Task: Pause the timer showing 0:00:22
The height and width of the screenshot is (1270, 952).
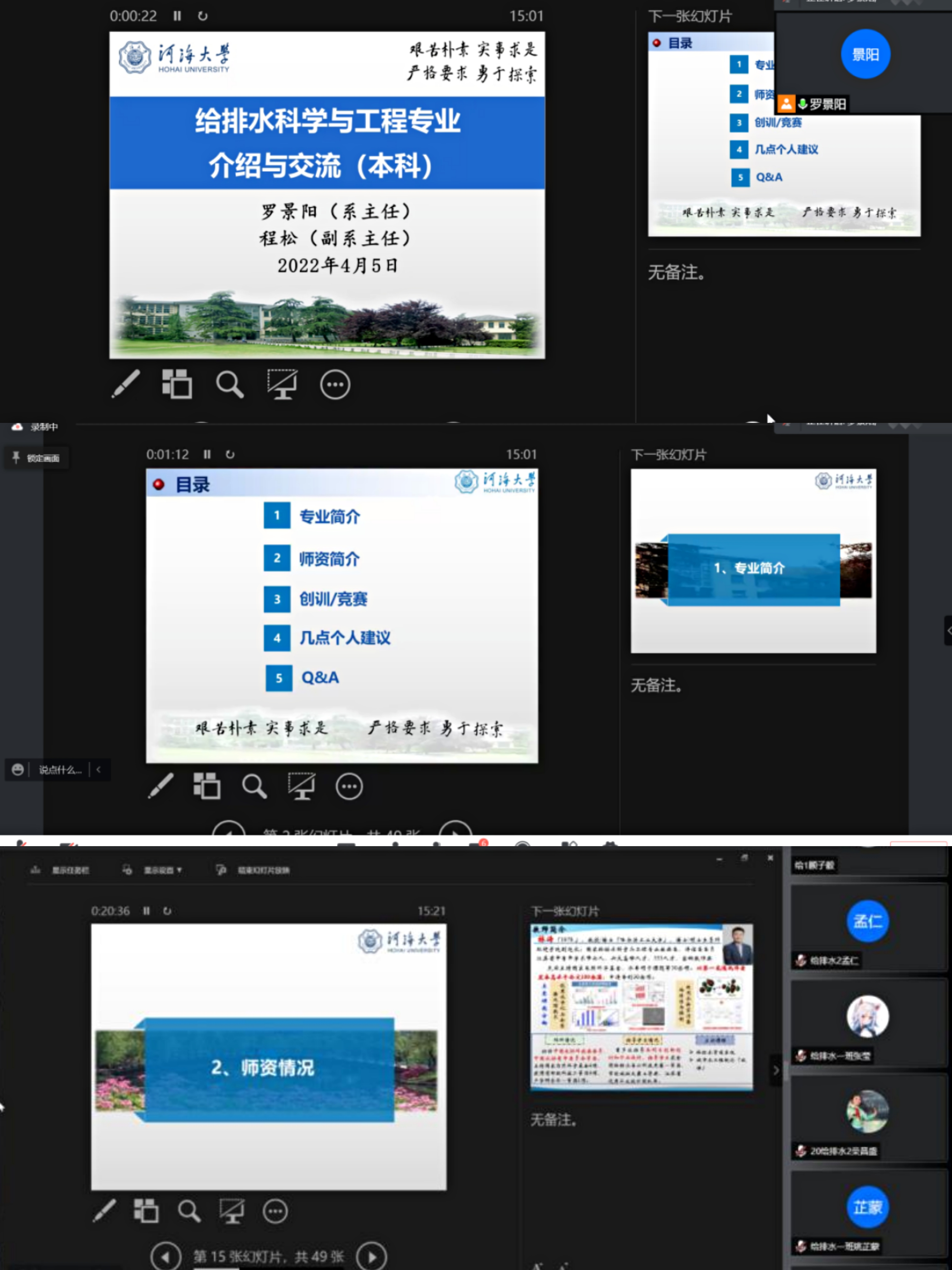Action: click(x=177, y=16)
